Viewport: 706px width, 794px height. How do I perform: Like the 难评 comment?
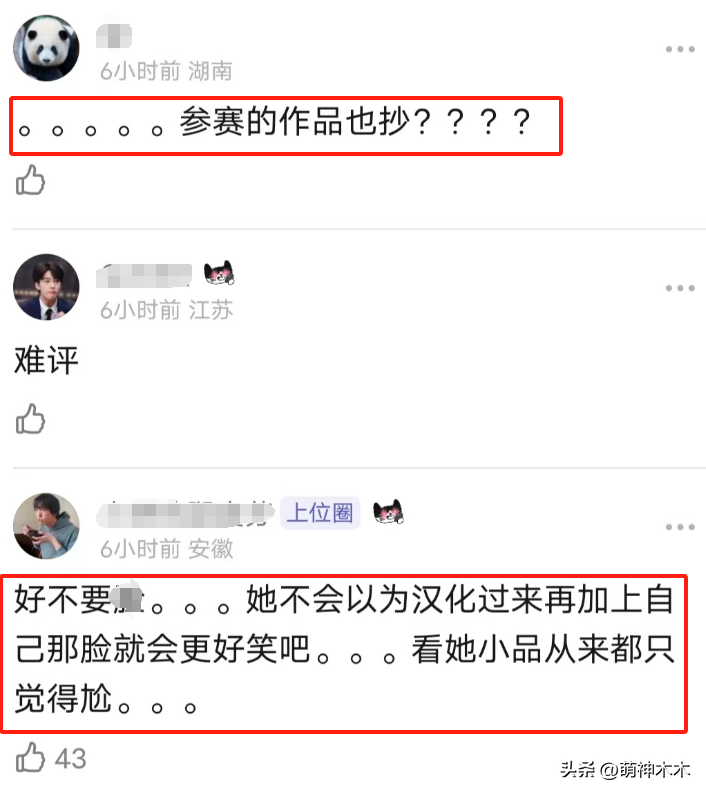(30, 419)
